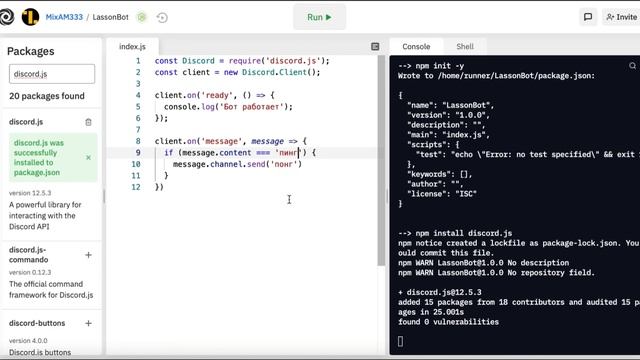Viewport: 640px width, 360px height.
Task: Click the 'new Discord.Client()' code line
Action: (237, 72)
